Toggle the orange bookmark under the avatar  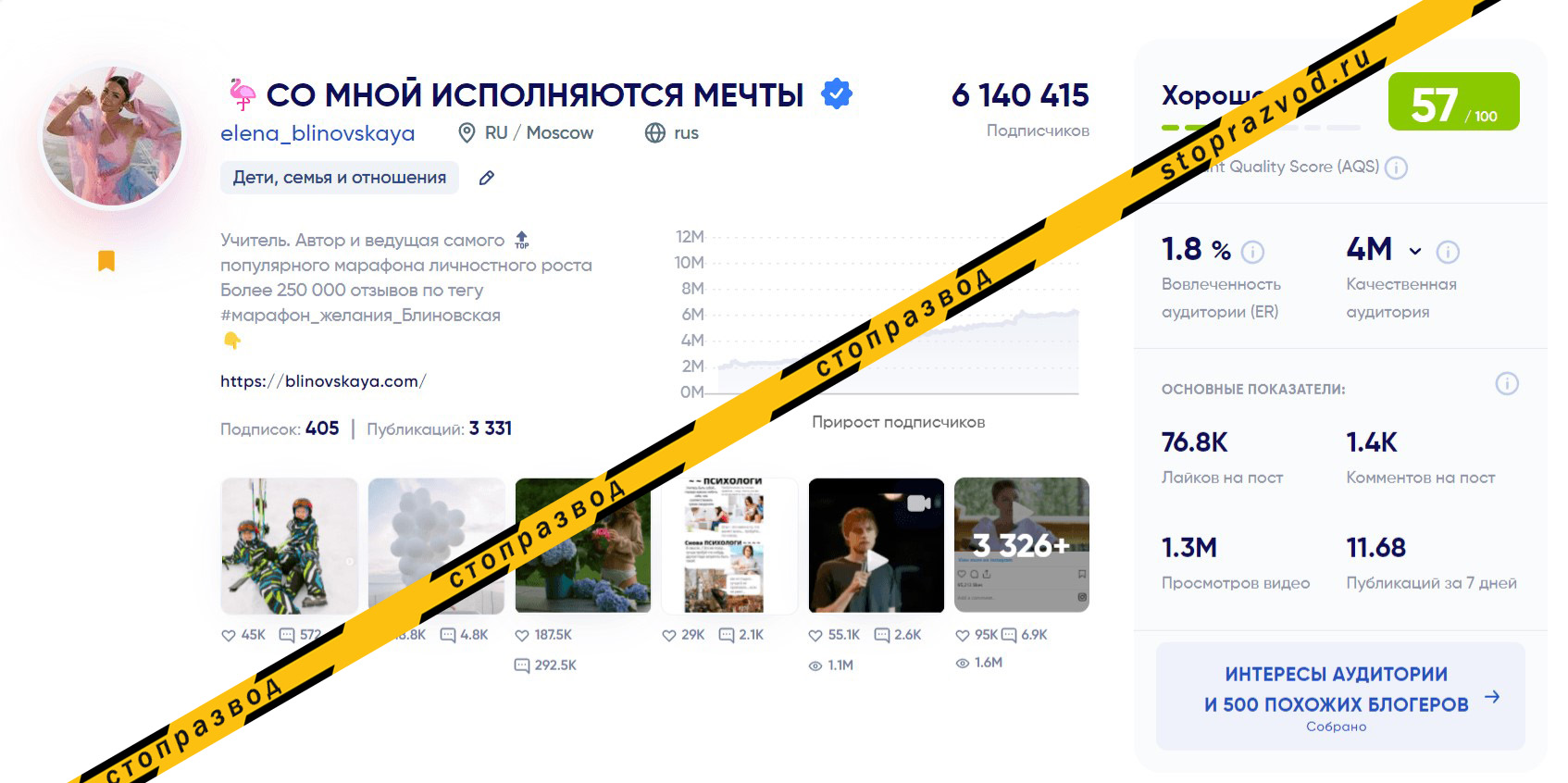(106, 261)
